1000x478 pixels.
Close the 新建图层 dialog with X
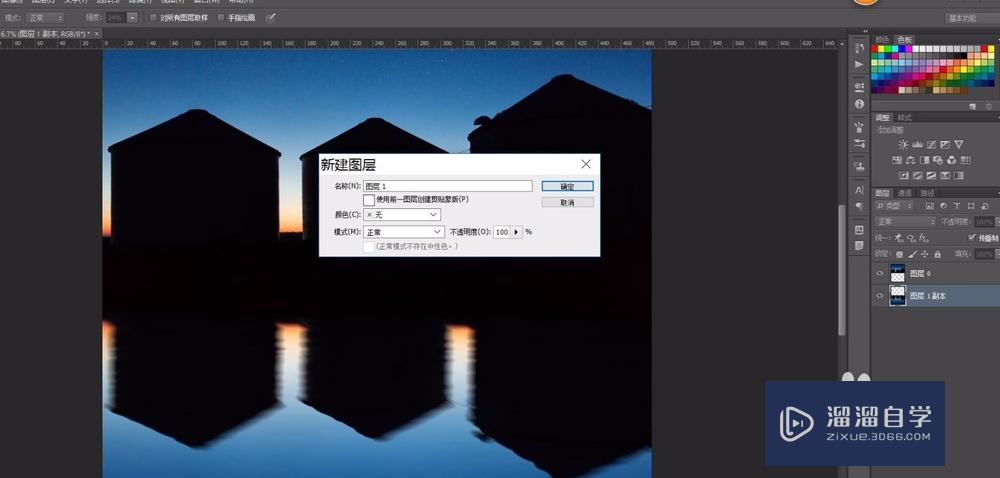click(586, 164)
